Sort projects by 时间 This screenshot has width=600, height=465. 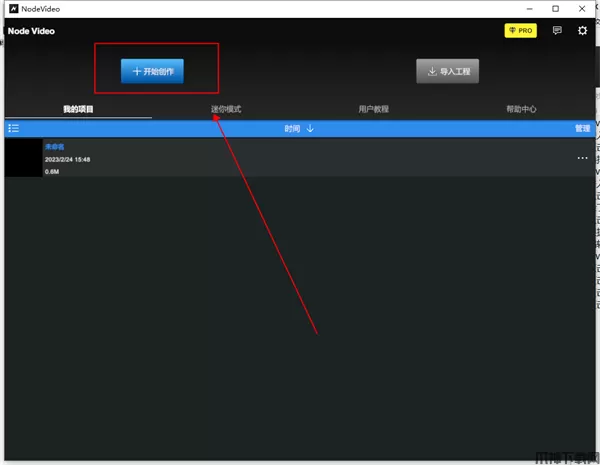tap(299, 128)
